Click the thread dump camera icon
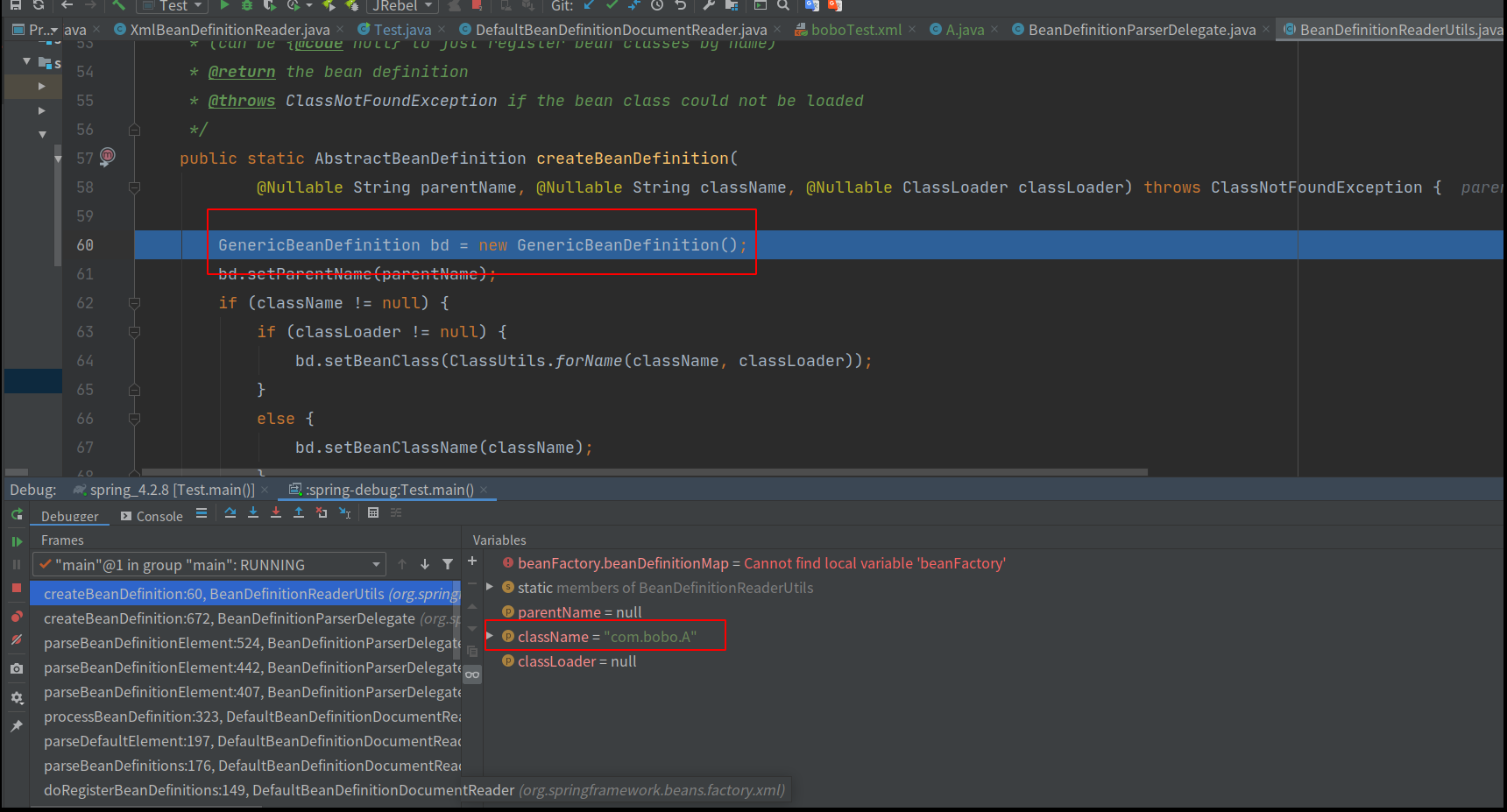The width and height of the screenshot is (1507, 812). pyautogui.click(x=17, y=668)
